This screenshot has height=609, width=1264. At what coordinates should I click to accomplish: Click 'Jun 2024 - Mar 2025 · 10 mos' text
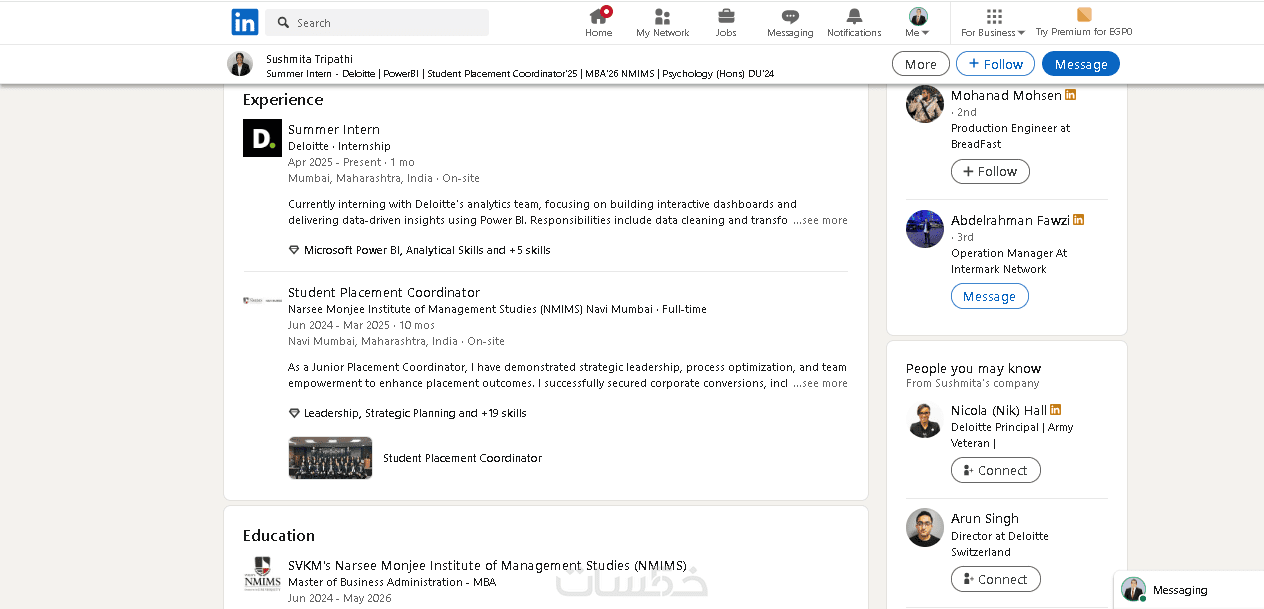point(361,325)
